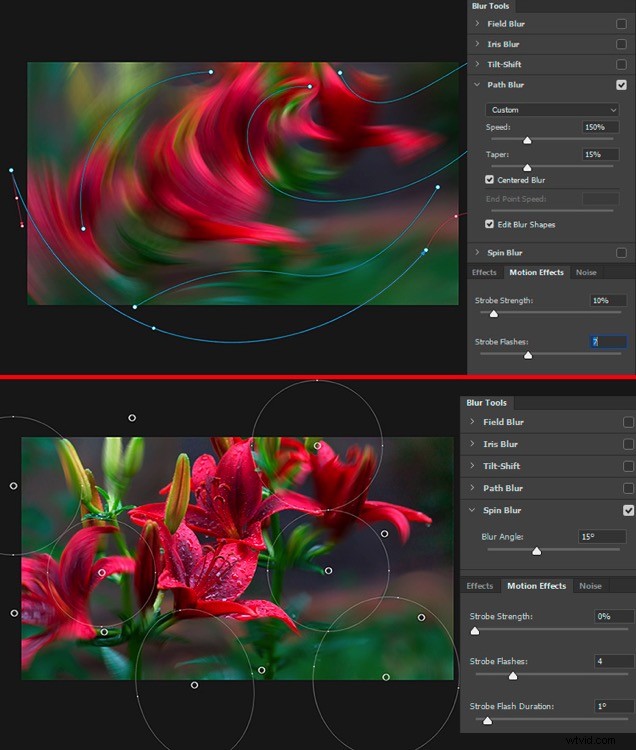The width and height of the screenshot is (636, 750).
Task: Expand Field Blur in panel with Path Blur expanded
Action: 477,23
